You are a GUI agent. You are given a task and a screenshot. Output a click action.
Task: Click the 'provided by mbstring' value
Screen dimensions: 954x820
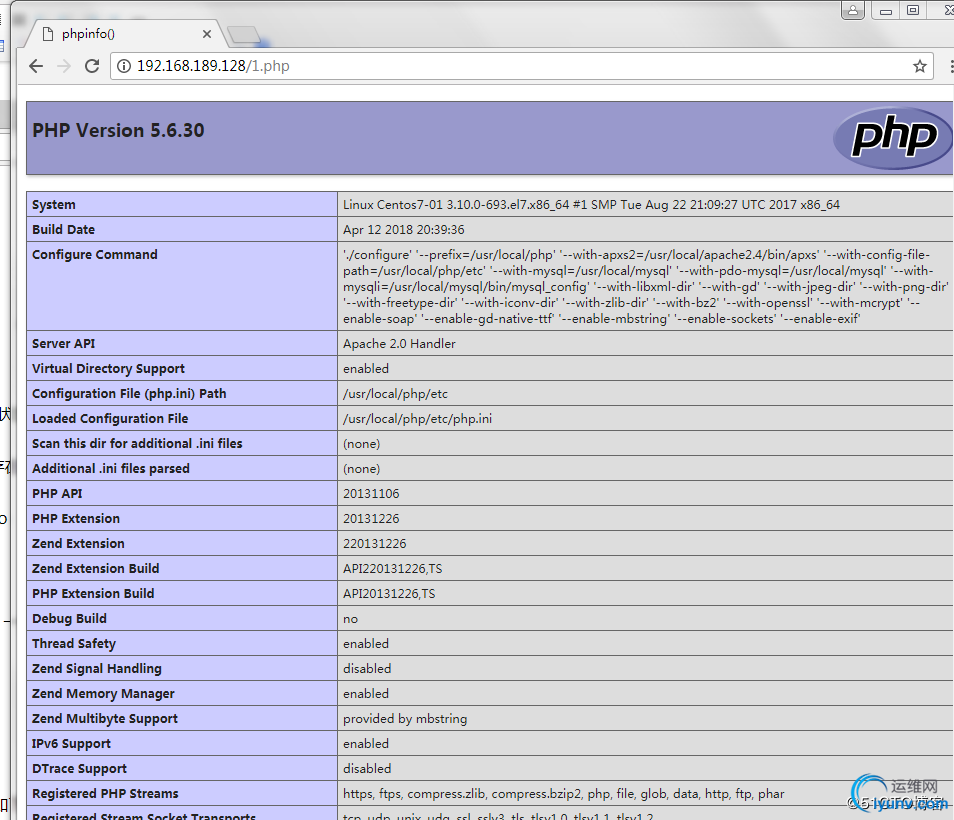point(405,719)
